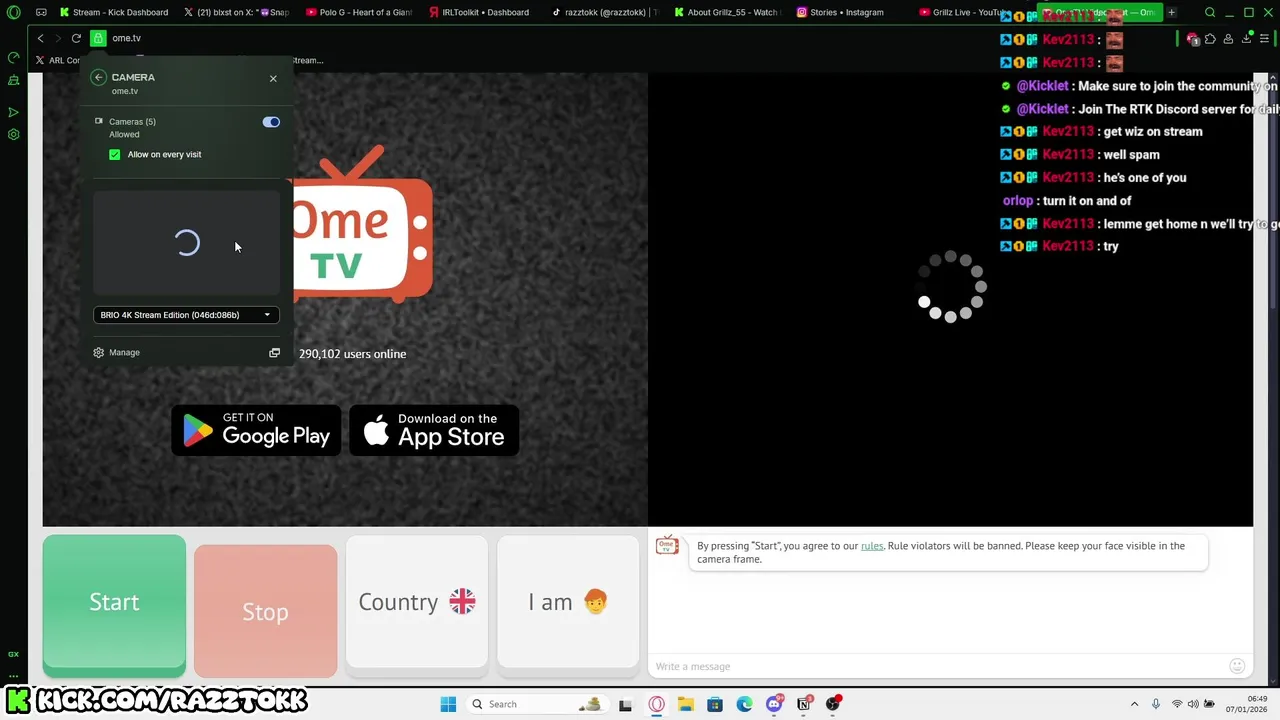
Task: Open Download on the App Store badge
Action: pyautogui.click(x=434, y=430)
